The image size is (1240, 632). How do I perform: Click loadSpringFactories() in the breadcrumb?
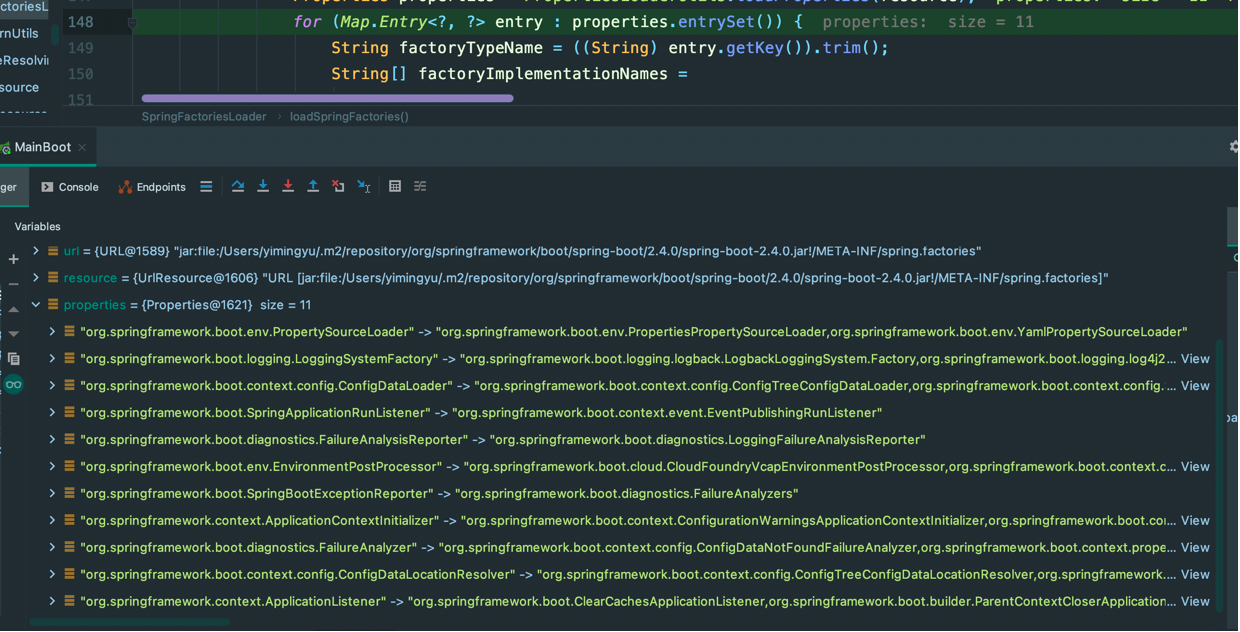click(349, 117)
